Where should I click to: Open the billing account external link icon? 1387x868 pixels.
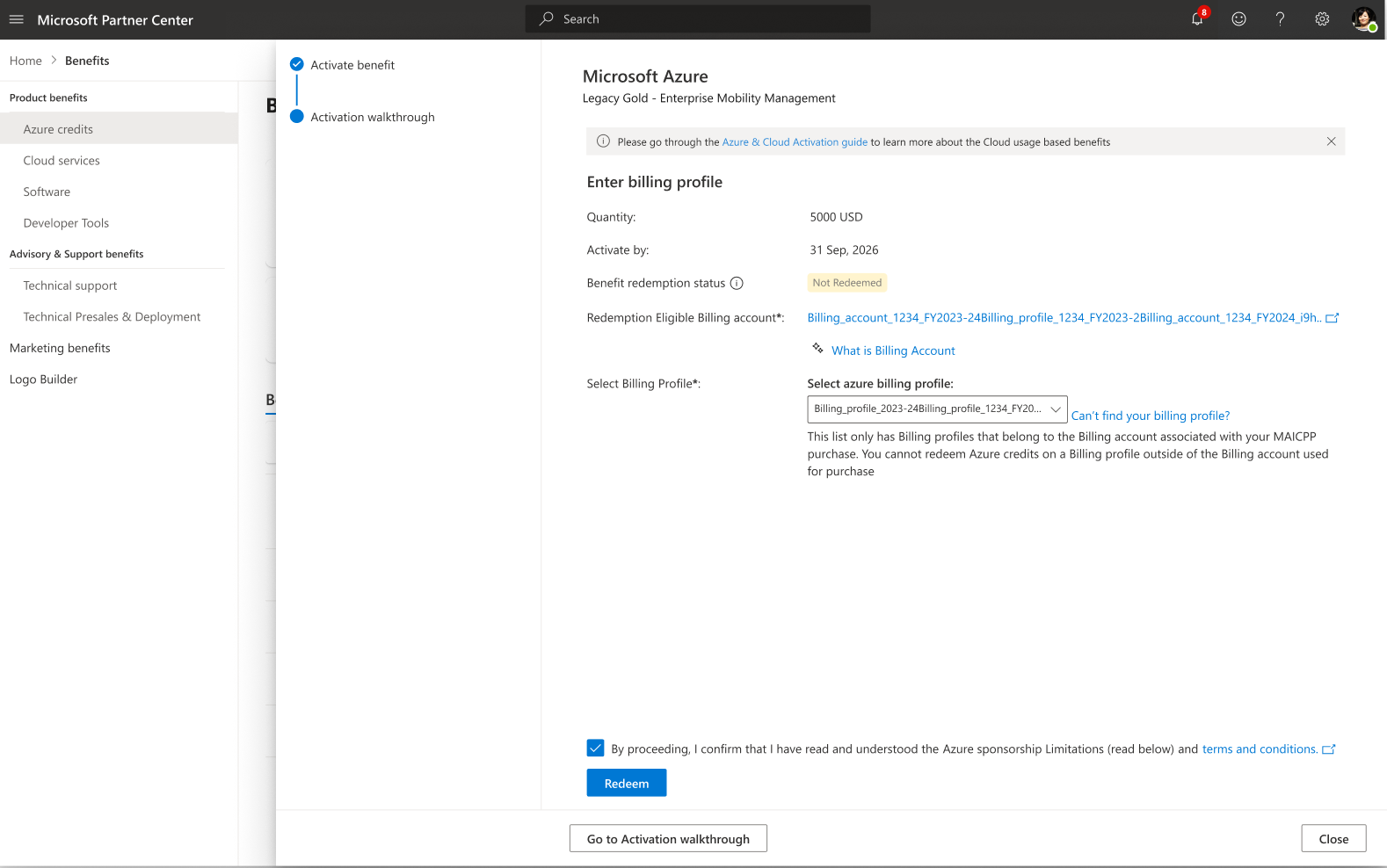[x=1332, y=318]
